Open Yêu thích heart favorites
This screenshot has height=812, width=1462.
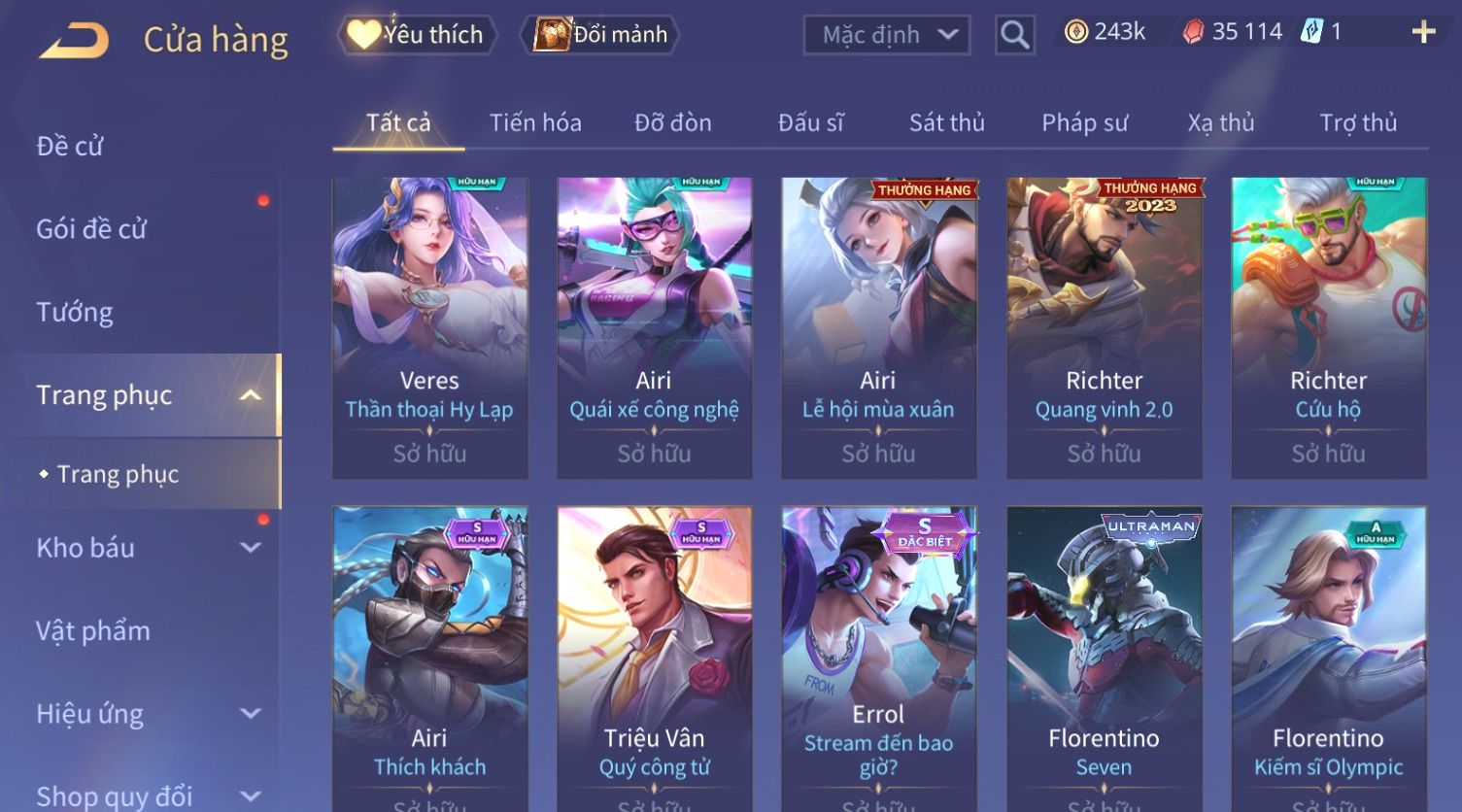pos(417,35)
